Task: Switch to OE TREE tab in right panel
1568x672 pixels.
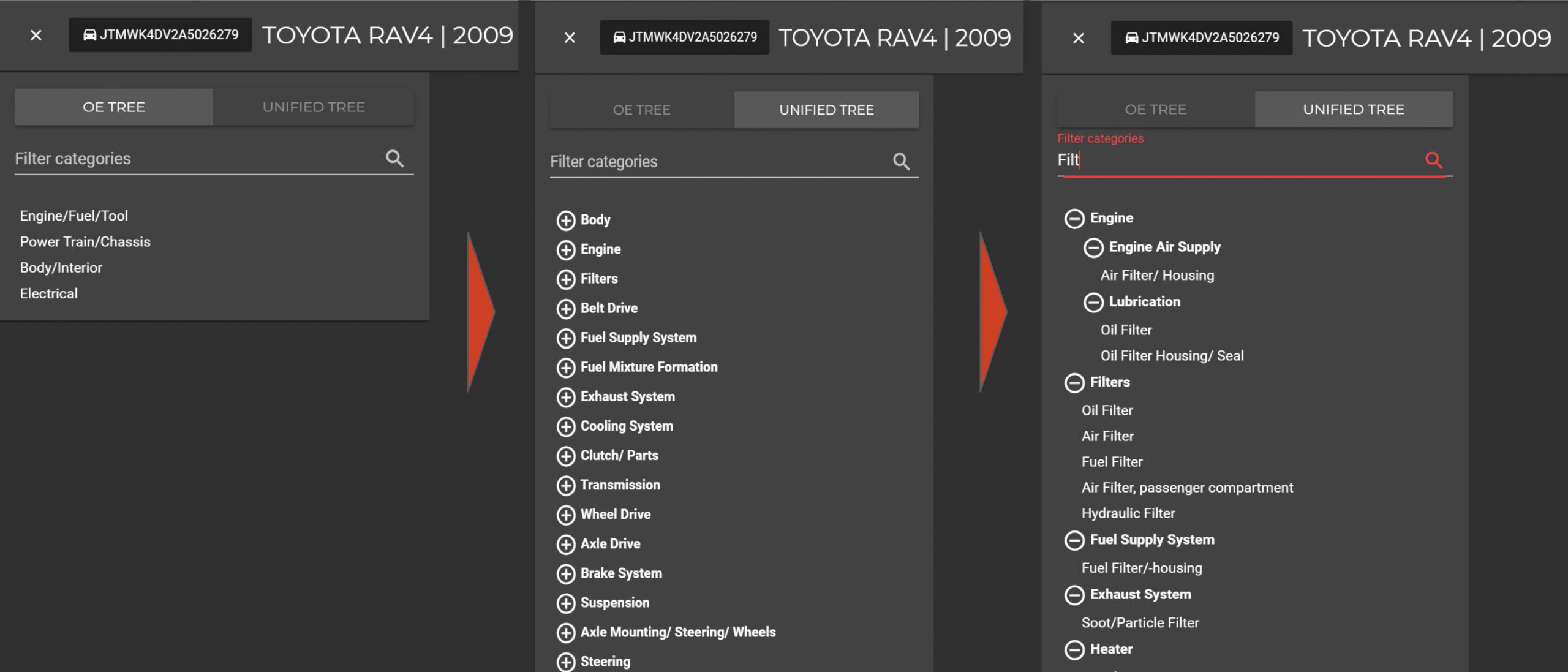Action: click(x=1156, y=109)
